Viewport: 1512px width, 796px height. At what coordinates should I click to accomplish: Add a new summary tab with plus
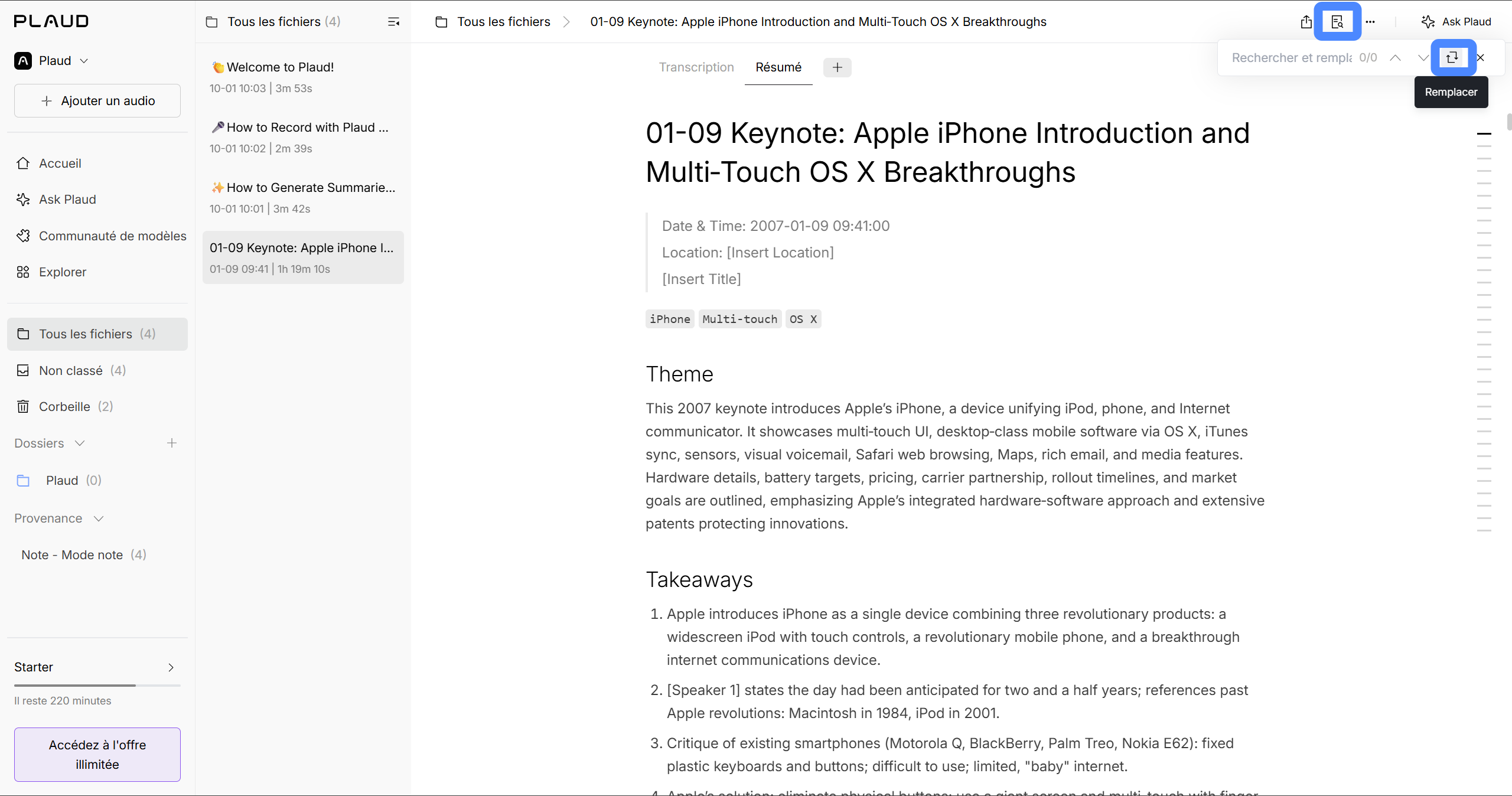point(838,67)
